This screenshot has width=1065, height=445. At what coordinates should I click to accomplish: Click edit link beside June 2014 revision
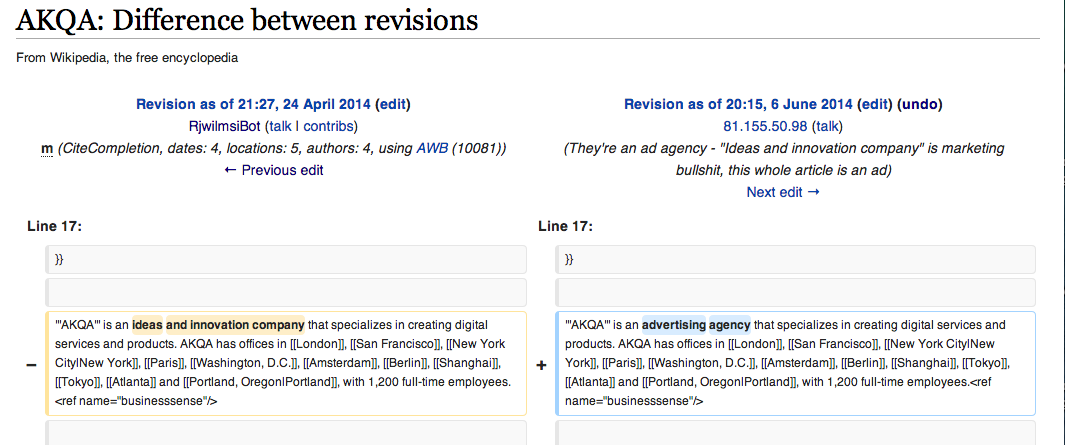(x=875, y=104)
